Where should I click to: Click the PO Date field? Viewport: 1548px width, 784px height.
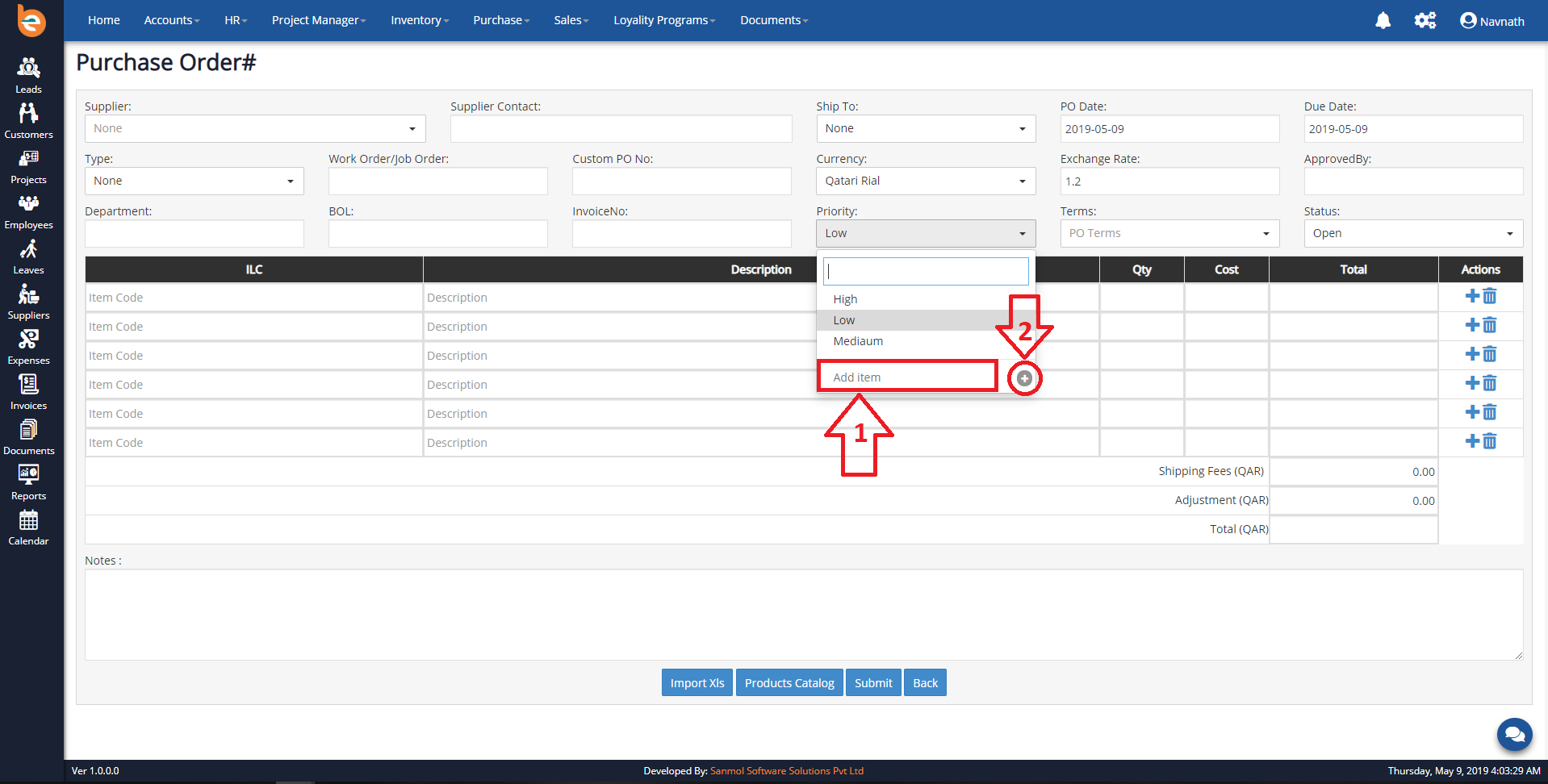[1169, 129]
